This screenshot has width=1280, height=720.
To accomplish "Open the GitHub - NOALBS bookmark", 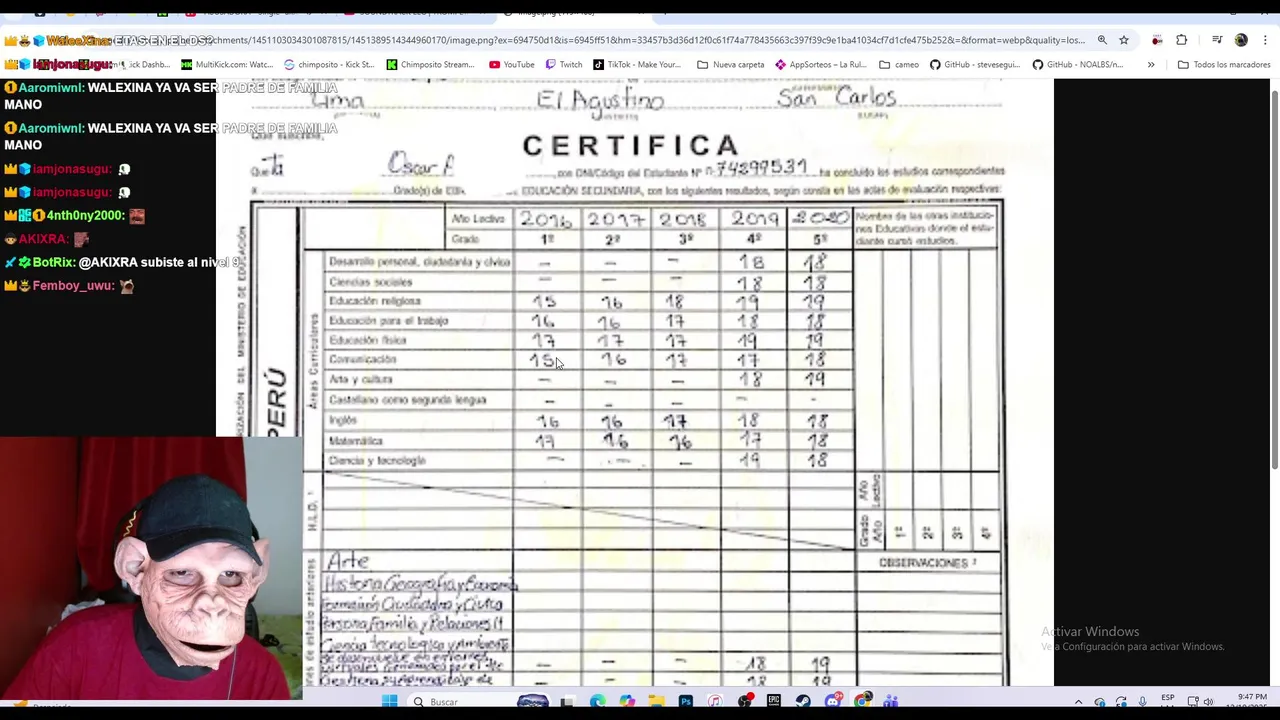I will (x=1078, y=64).
